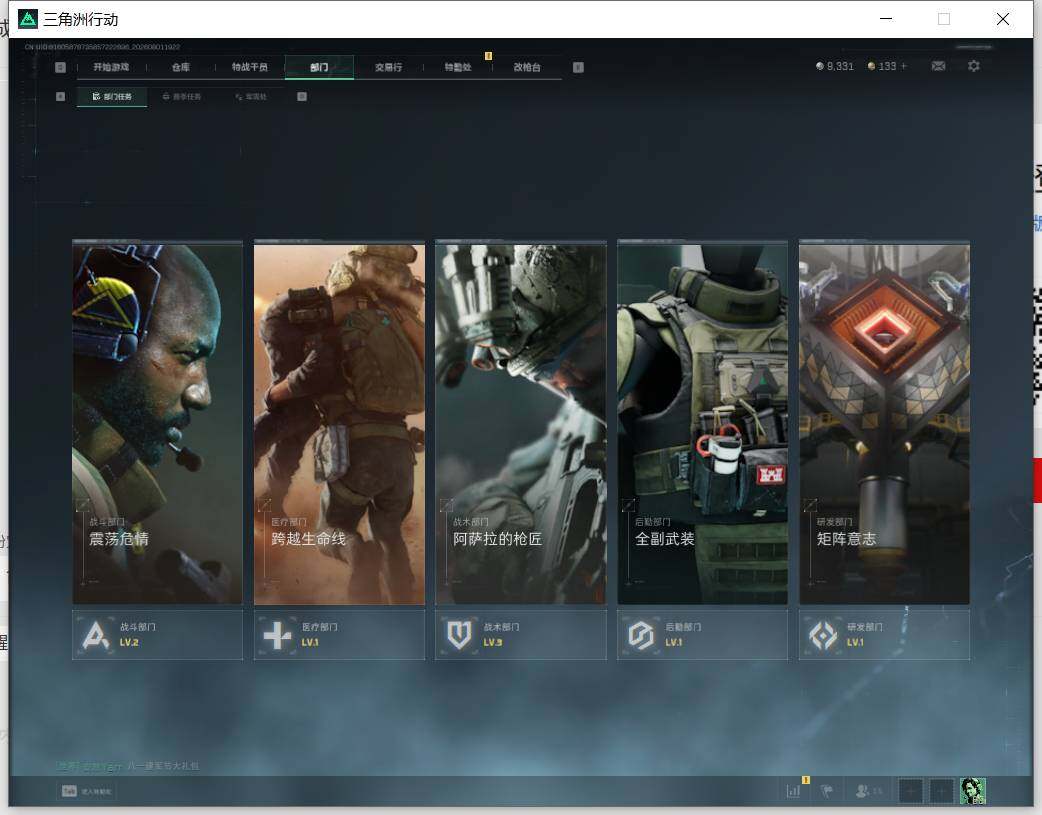The height and width of the screenshot is (815, 1042).
Task: Click the 医疗部门 LV.1 department button
Action: coord(339,635)
